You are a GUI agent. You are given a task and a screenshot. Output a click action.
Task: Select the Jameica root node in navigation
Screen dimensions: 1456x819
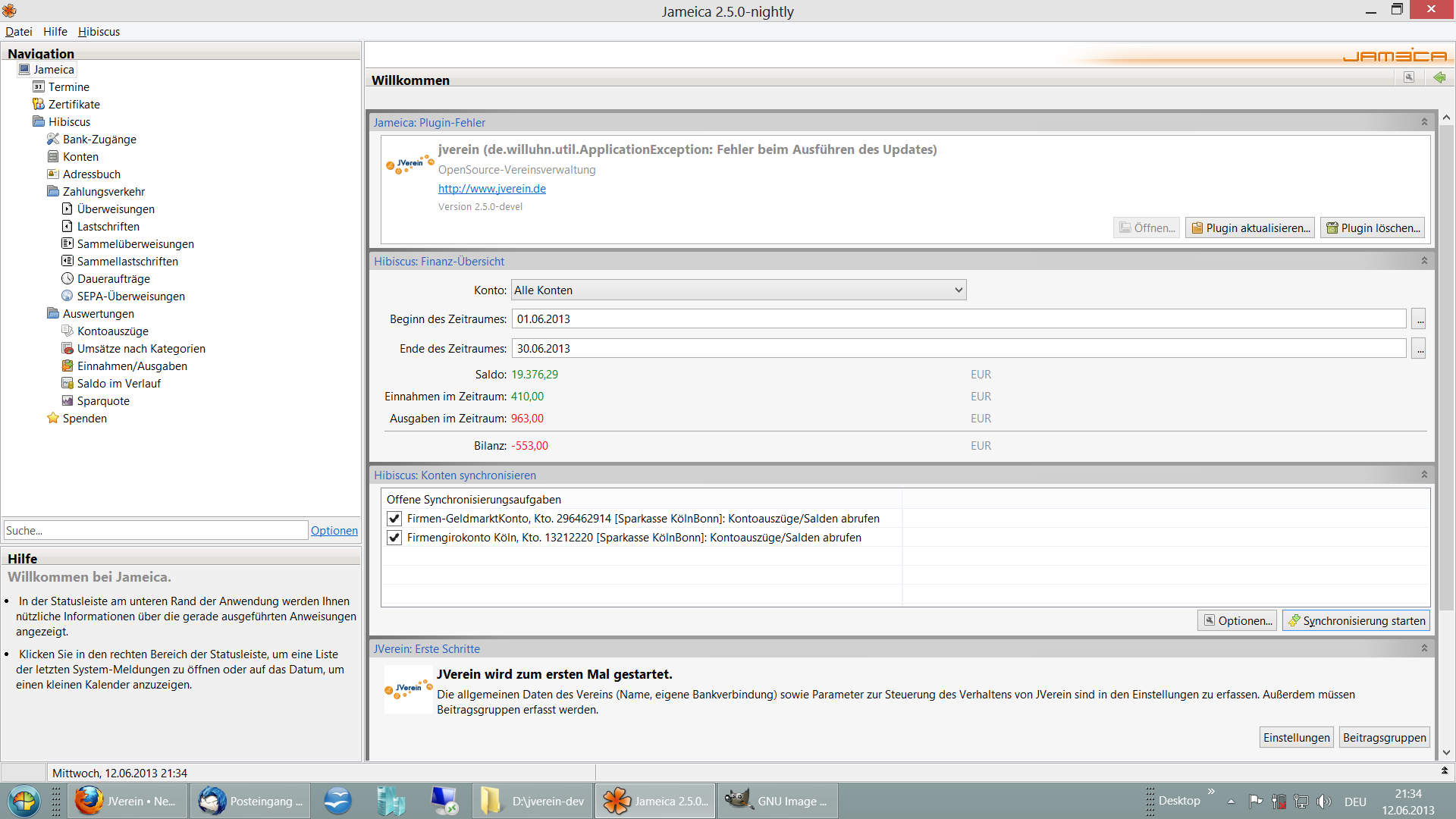coord(54,69)
